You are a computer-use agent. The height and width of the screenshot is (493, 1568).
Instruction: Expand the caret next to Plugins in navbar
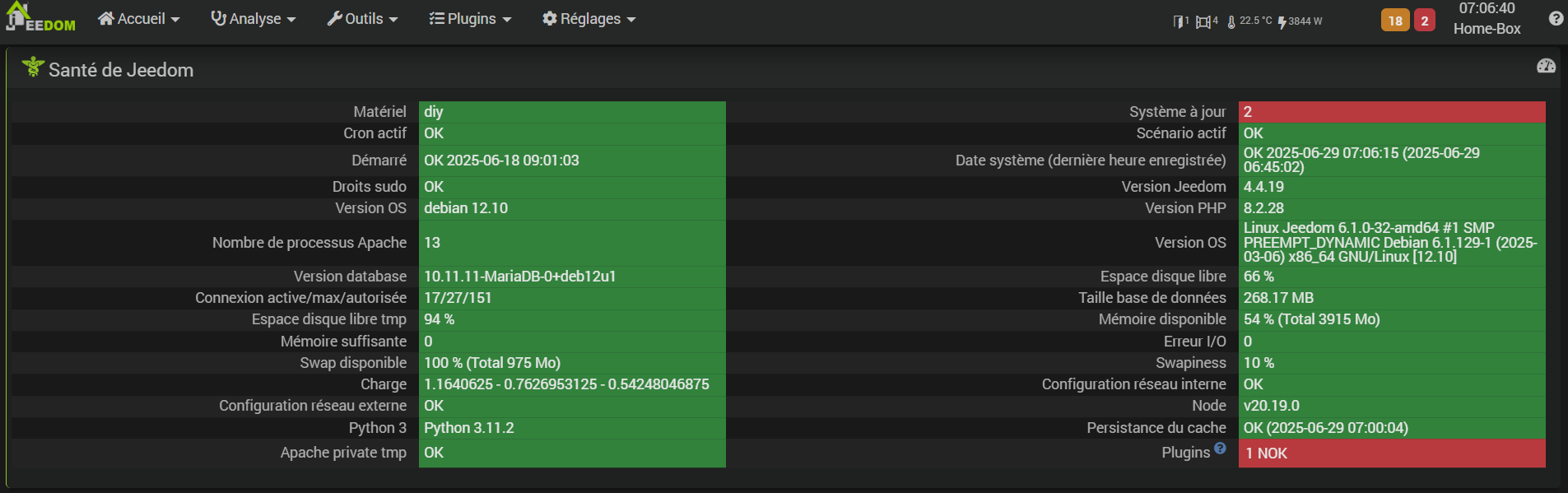507,20
